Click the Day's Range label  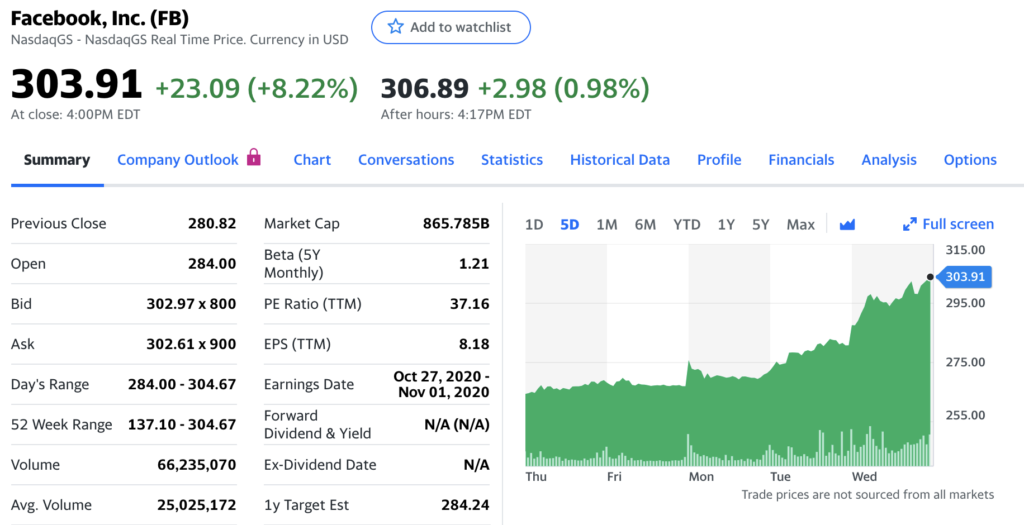point(50,385)
